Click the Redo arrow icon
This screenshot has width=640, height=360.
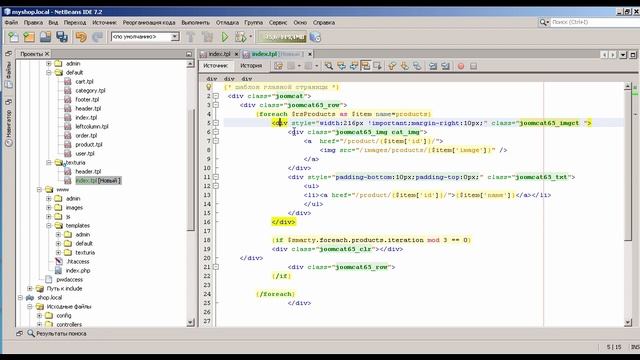click(97, 37)
